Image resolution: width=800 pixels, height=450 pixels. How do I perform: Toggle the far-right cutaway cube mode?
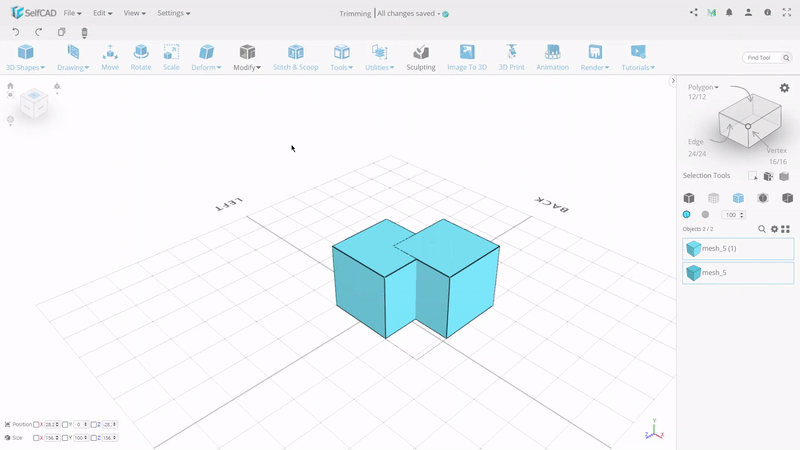coord(787,198)
